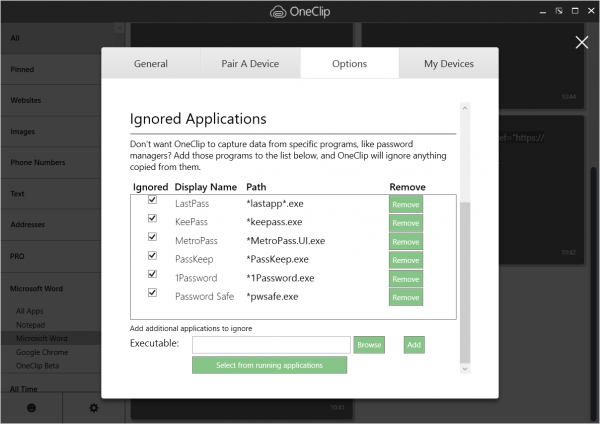Toggle the Password Safe ignored checkbox
This screenshot has height=424, width=600.
coord(152,293)
